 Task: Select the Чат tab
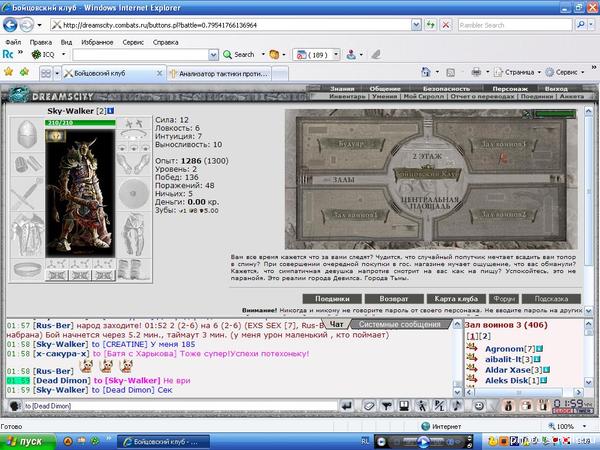(336, 324)
